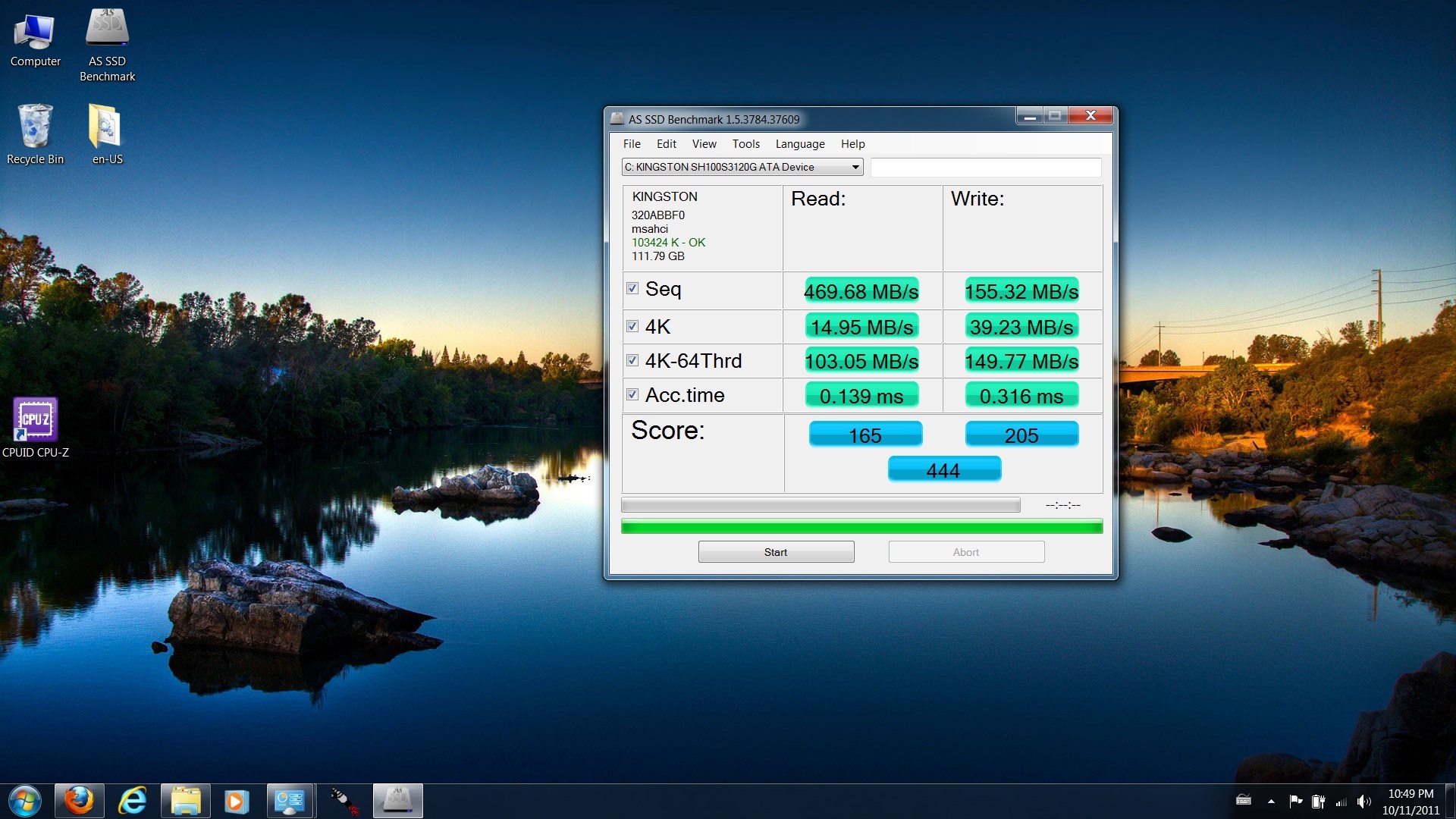Click the msahci driver text
This screenshot has width=1456, height=819.
[650, 229]
